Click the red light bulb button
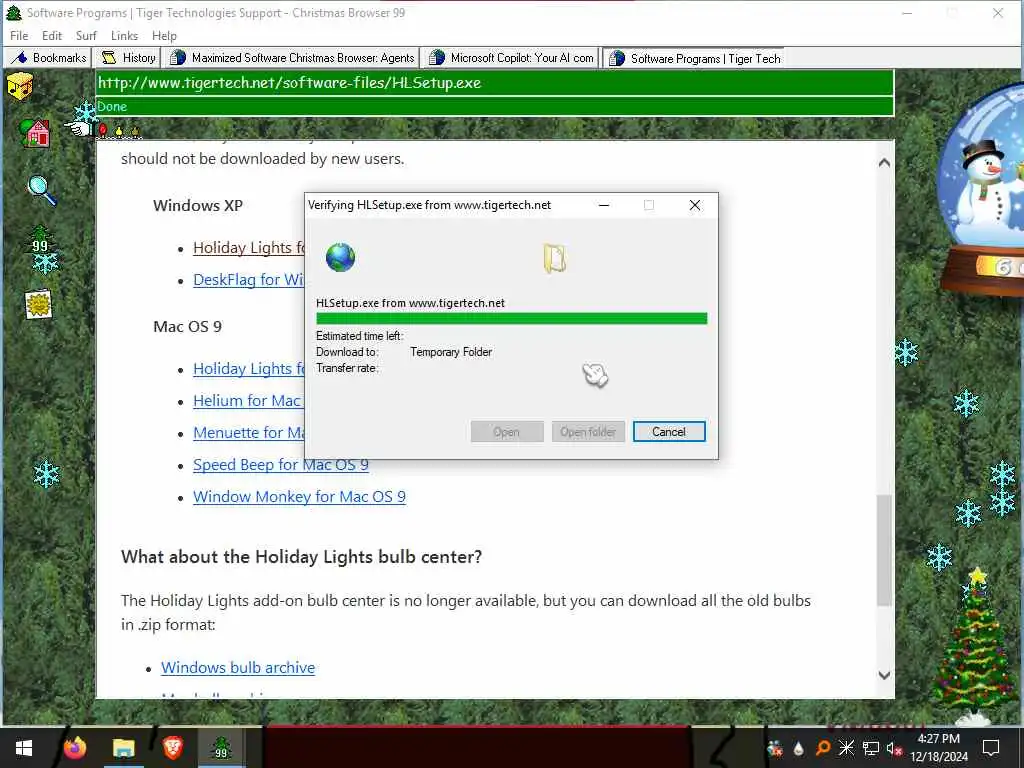This screenshot has height=768, width=1024. coord(103,131)
